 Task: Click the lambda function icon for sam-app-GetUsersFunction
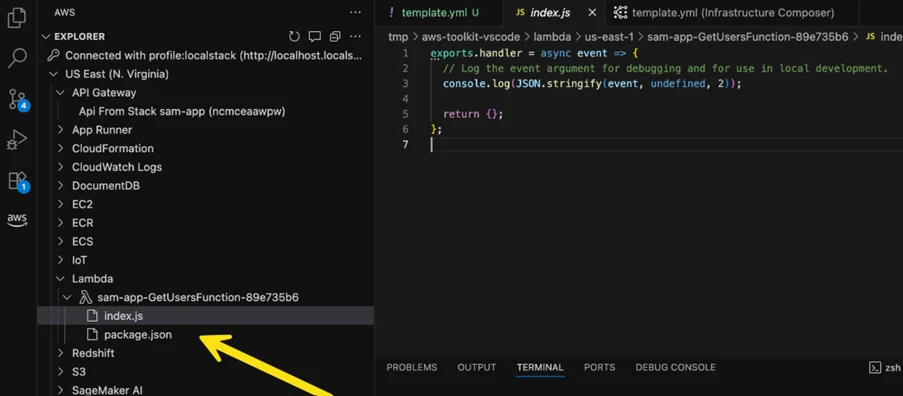pos(85,298)
